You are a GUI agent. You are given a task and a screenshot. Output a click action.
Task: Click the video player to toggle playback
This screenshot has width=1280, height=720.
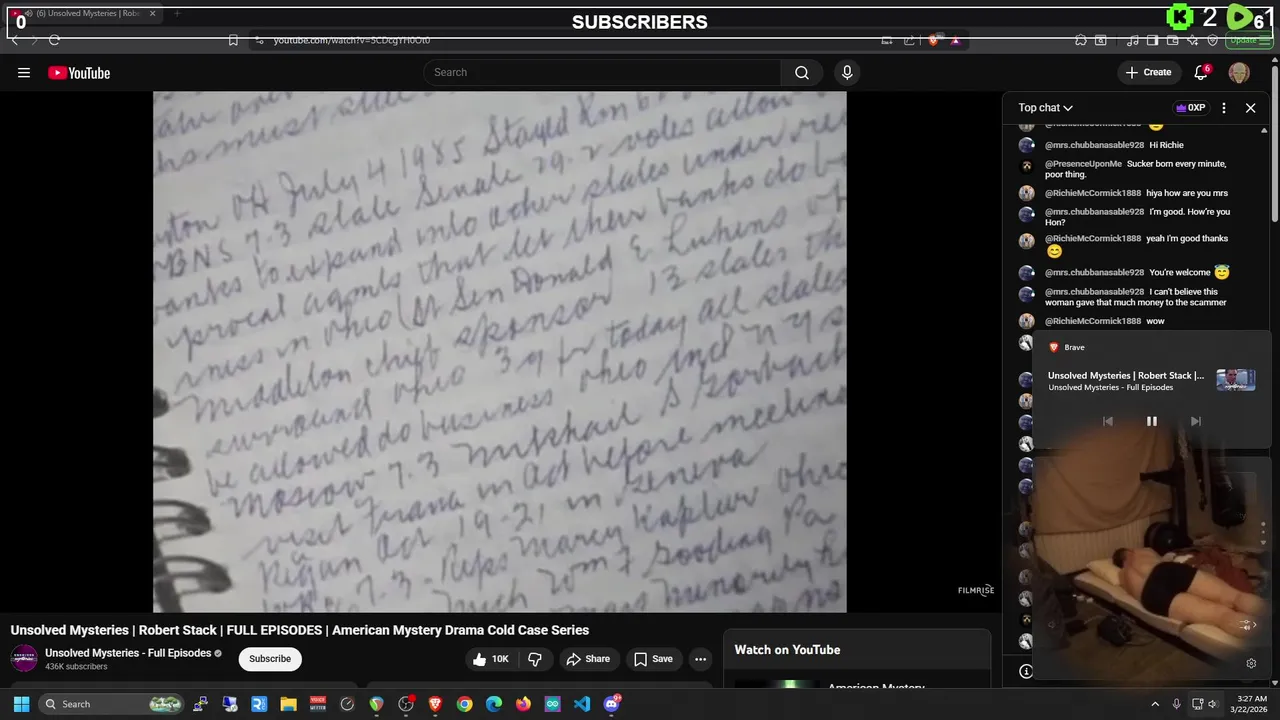[x=500, y=352]
